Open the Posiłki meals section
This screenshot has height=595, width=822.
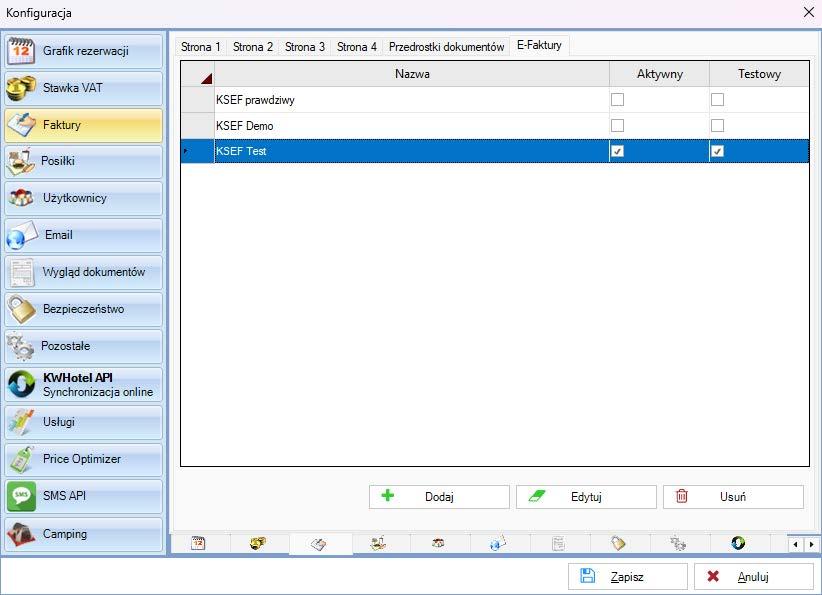tap(83, 161)
